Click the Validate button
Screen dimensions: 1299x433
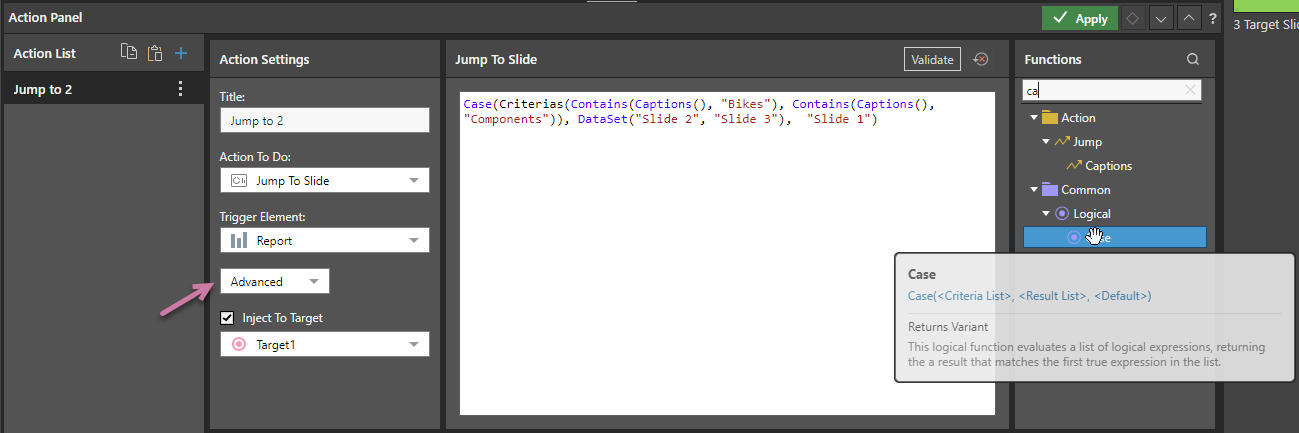click(x=932, y=60)
